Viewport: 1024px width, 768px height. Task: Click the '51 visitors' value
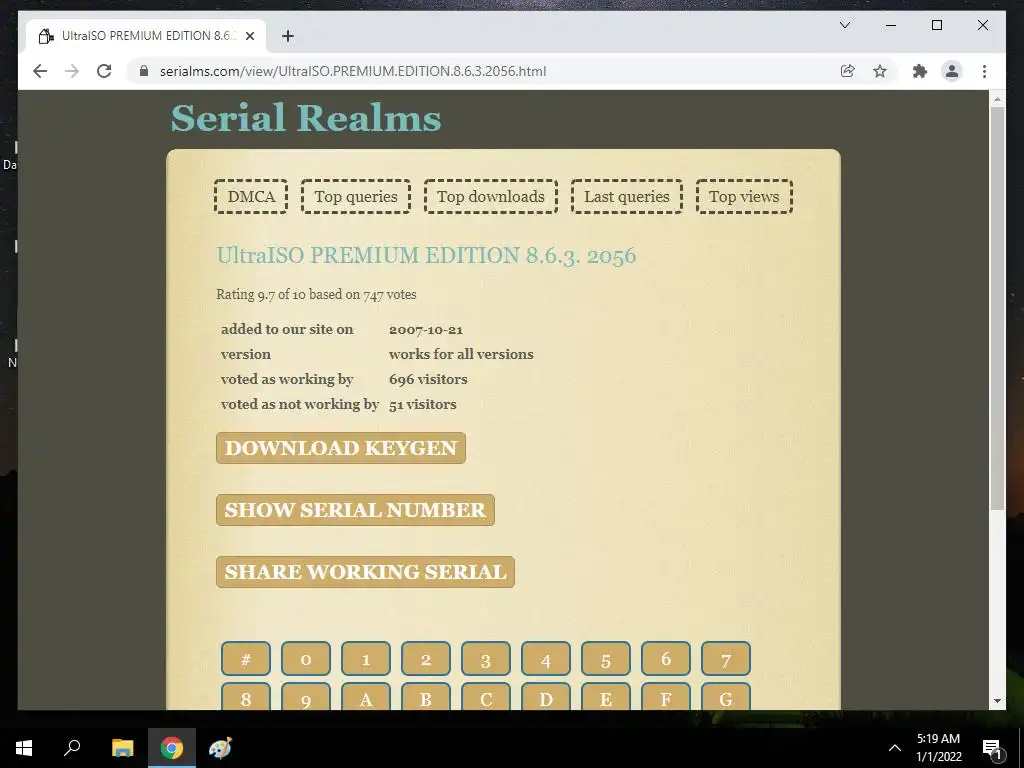pyautogui.click(x=423, y=404)
